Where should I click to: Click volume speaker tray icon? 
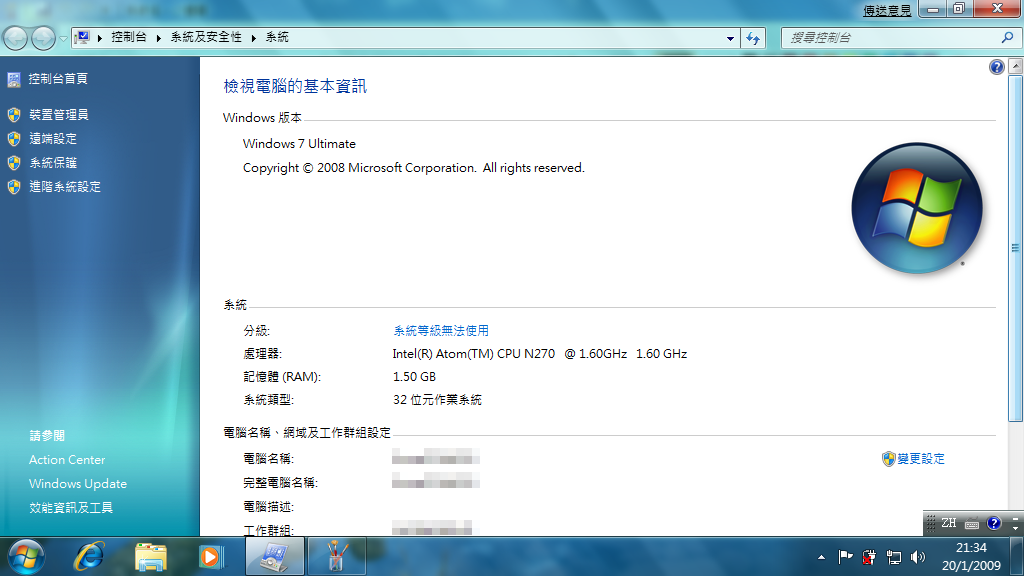pyautogui.click(x=918, y=557)
